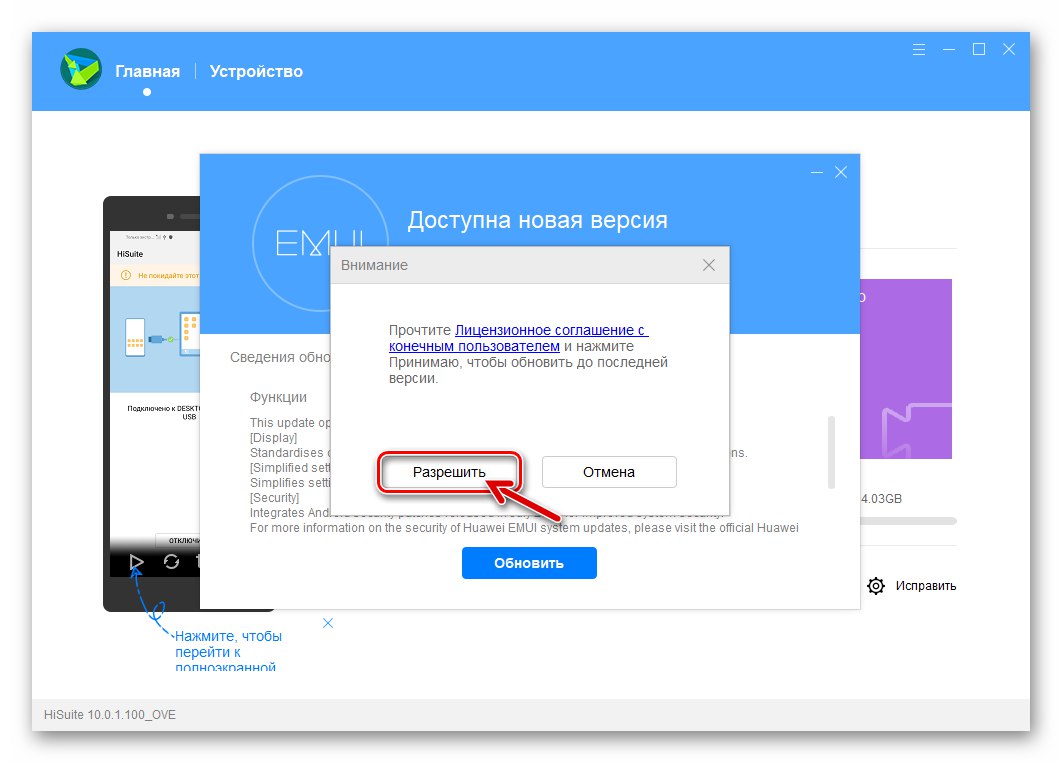The image size is (1062, 763).
Task: Click the Исправить label
Action: coord(925,586)
